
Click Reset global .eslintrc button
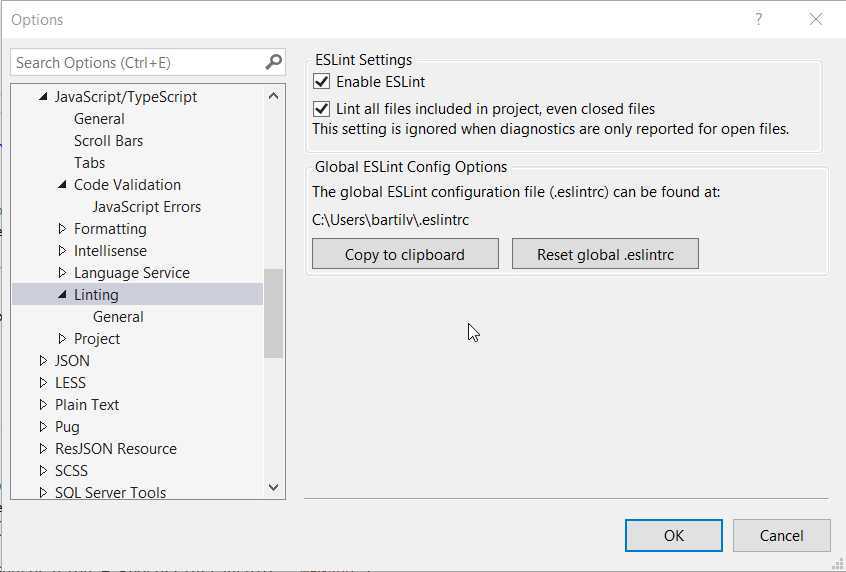[605, 254]
